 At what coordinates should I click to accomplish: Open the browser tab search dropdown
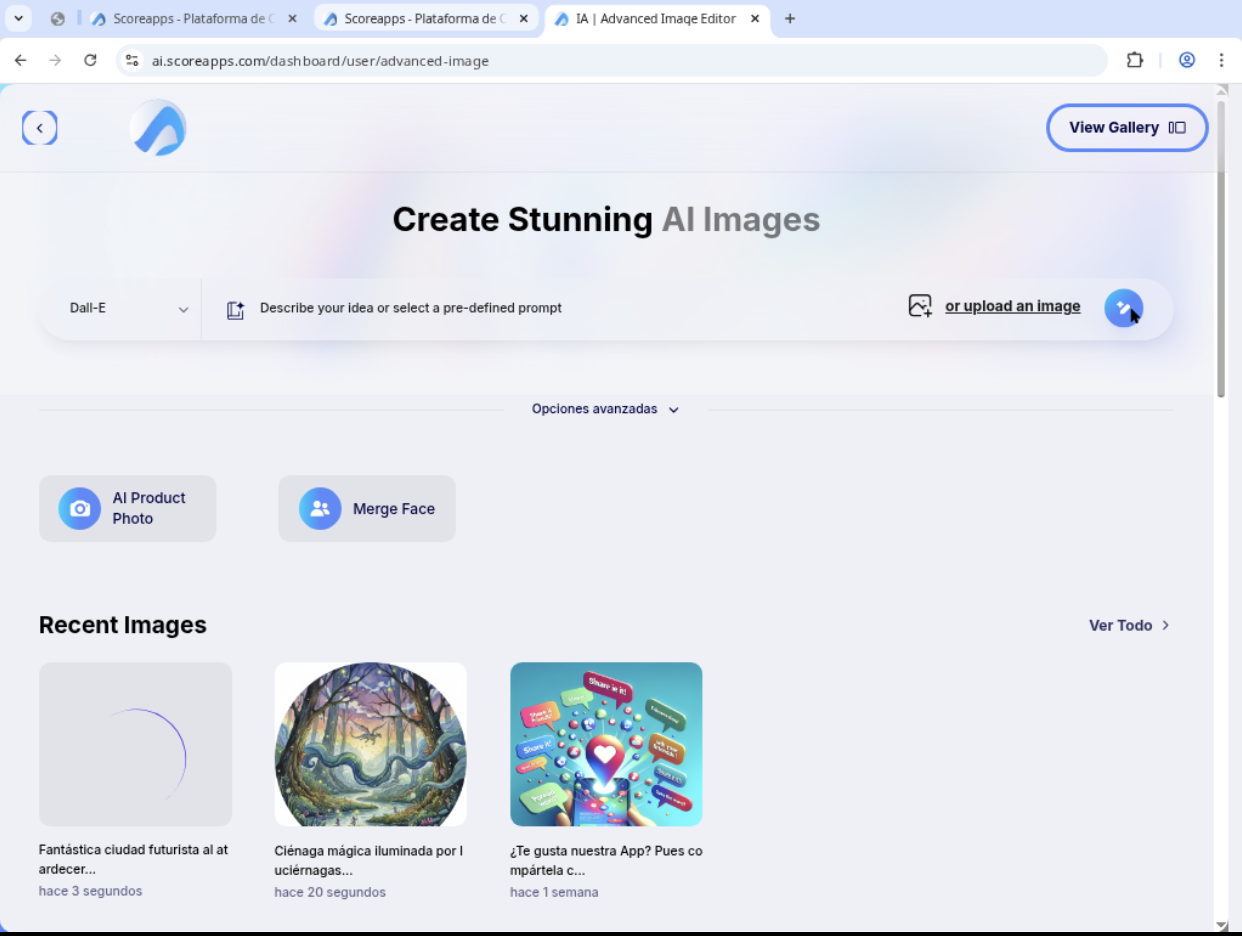(x=18, y=19)
